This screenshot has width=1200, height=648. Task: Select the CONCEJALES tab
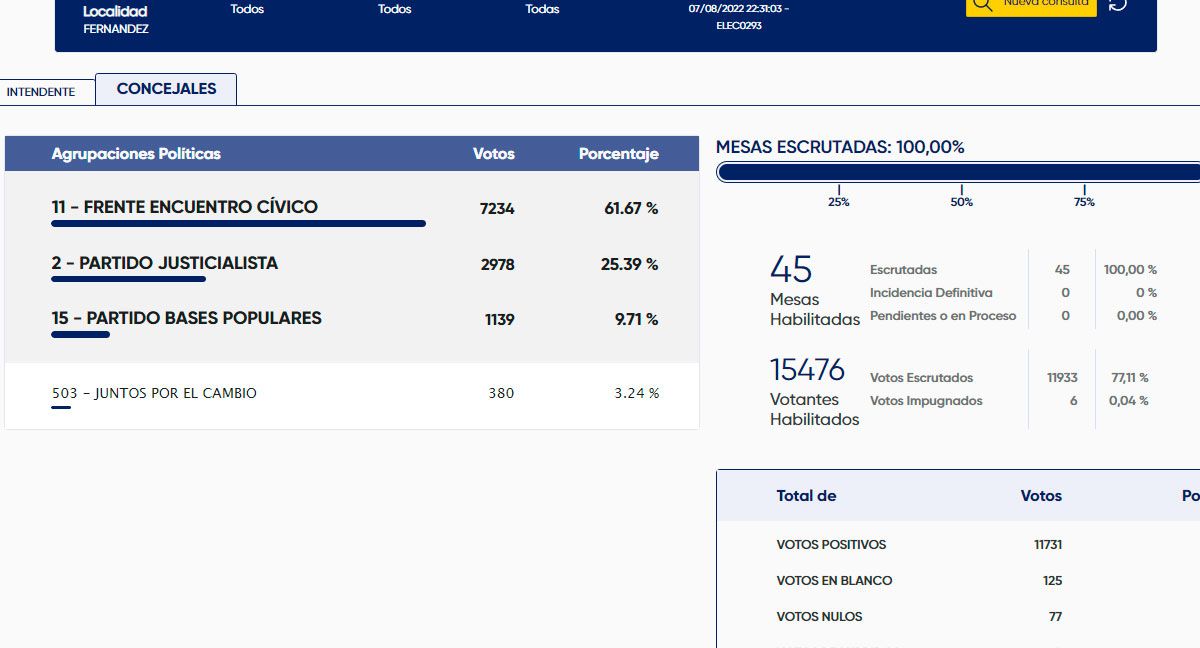166,89
